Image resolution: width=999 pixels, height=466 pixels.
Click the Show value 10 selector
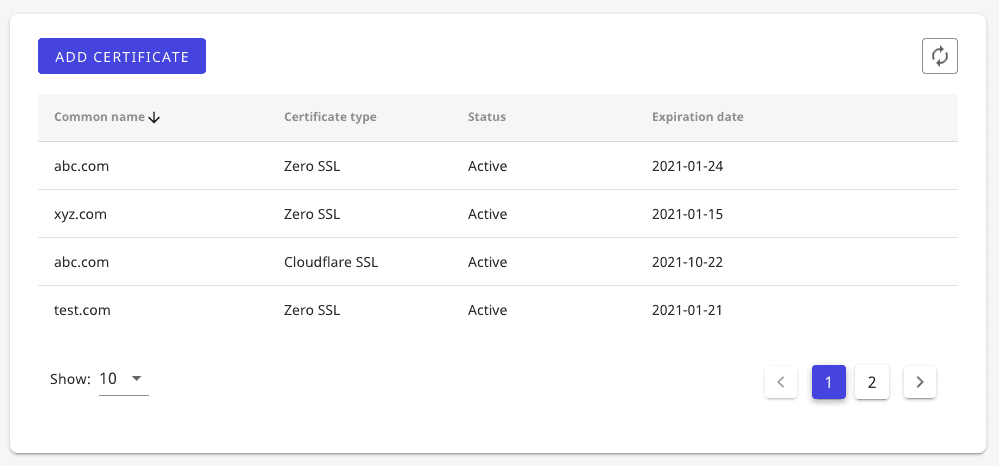[124, 379]
